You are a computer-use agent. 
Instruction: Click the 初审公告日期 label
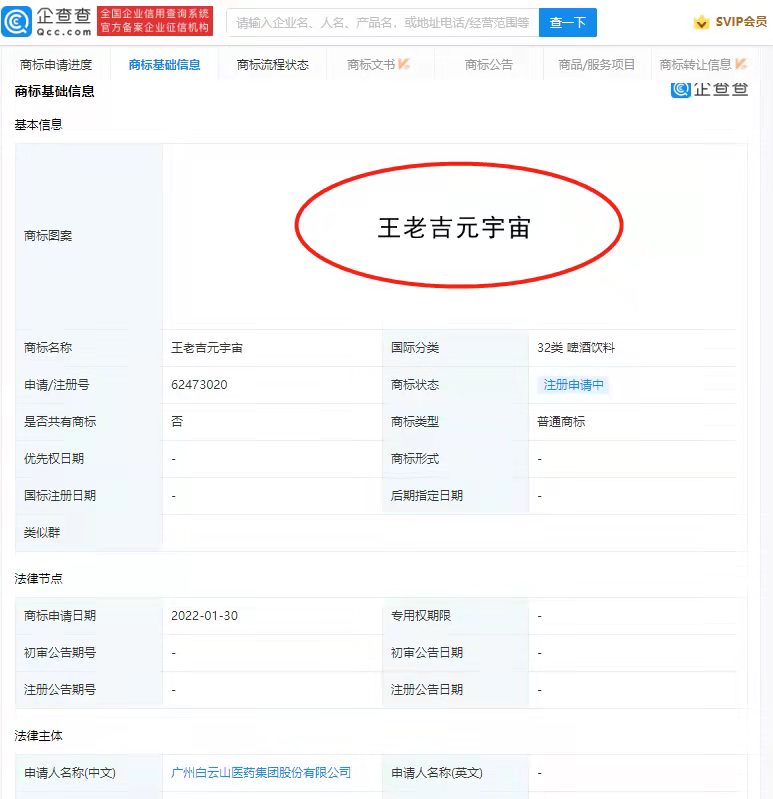[x=427, y=653]
